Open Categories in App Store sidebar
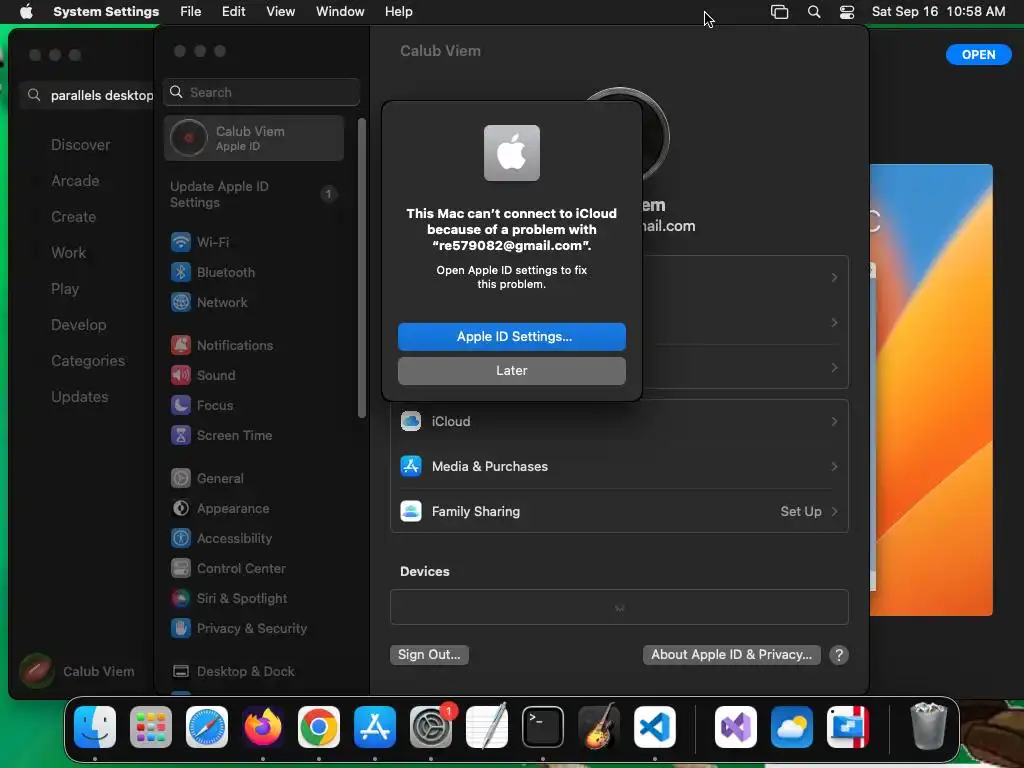Viewport: 1024px width, 768px height. tap(88, 360)
